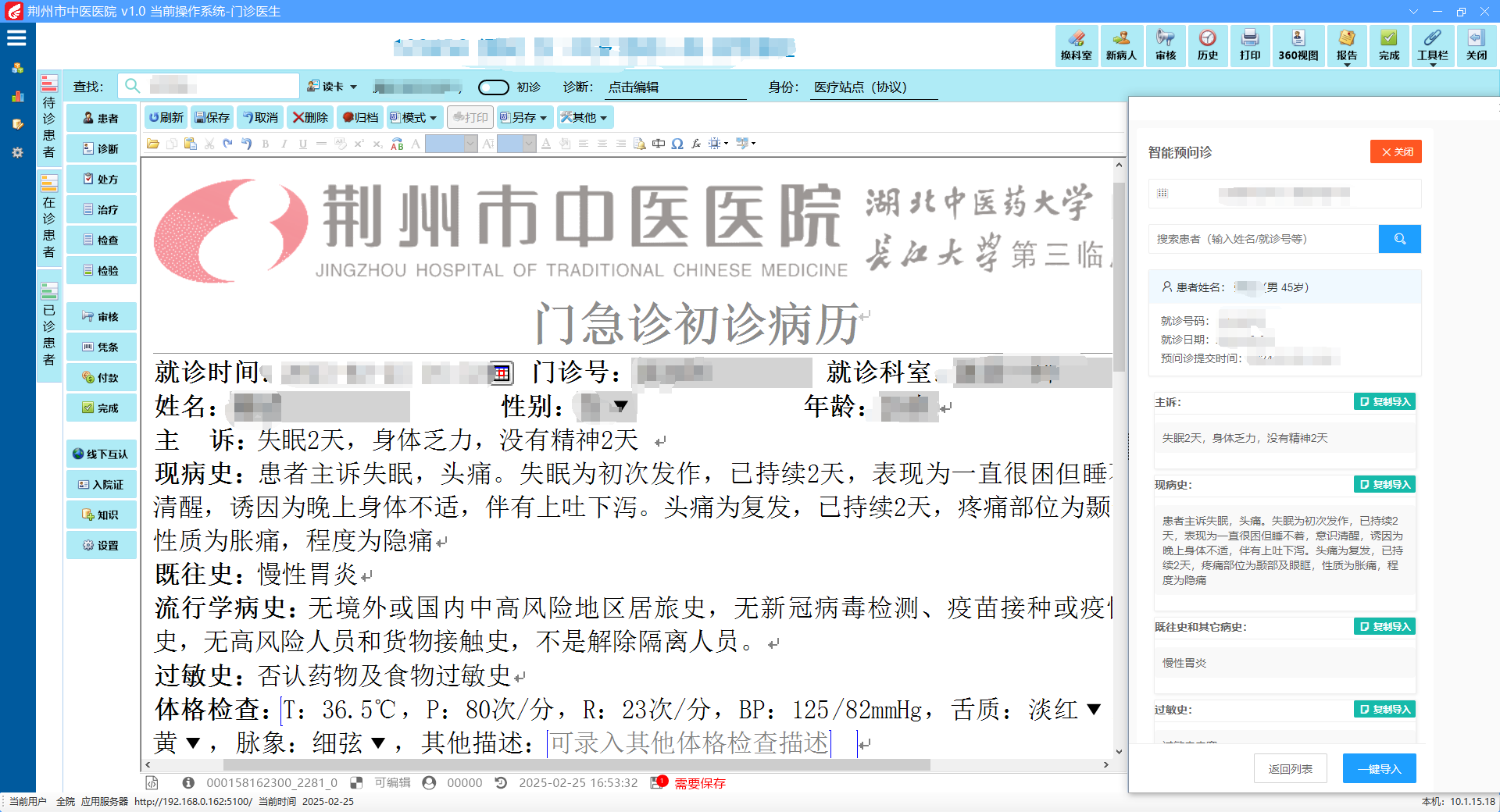This screenshot has width=1500, height=812.
Task: Click the 归档 archive button
Action: (360, 118)
